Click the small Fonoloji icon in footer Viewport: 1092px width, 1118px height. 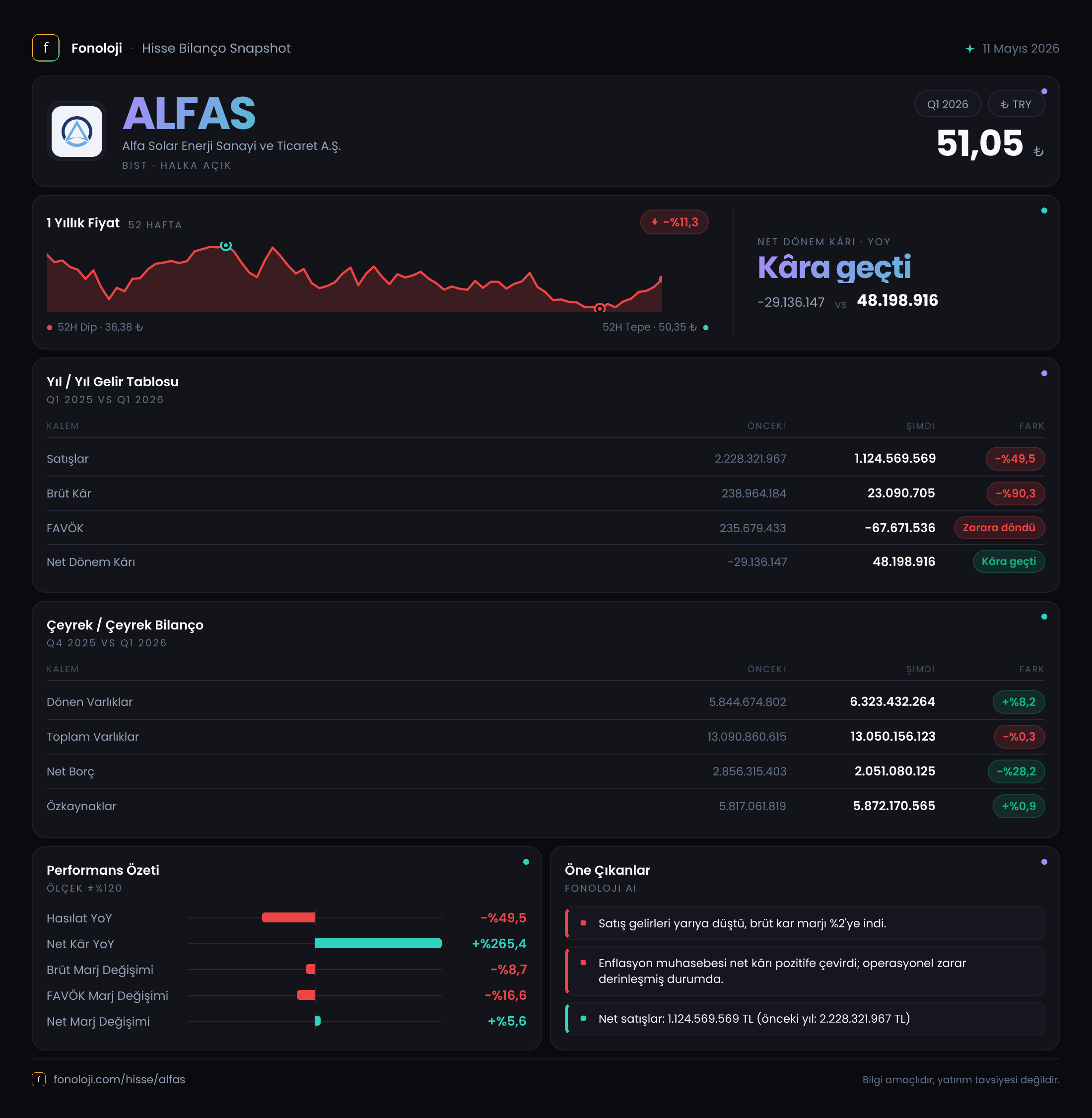[x=38, y=1079]
